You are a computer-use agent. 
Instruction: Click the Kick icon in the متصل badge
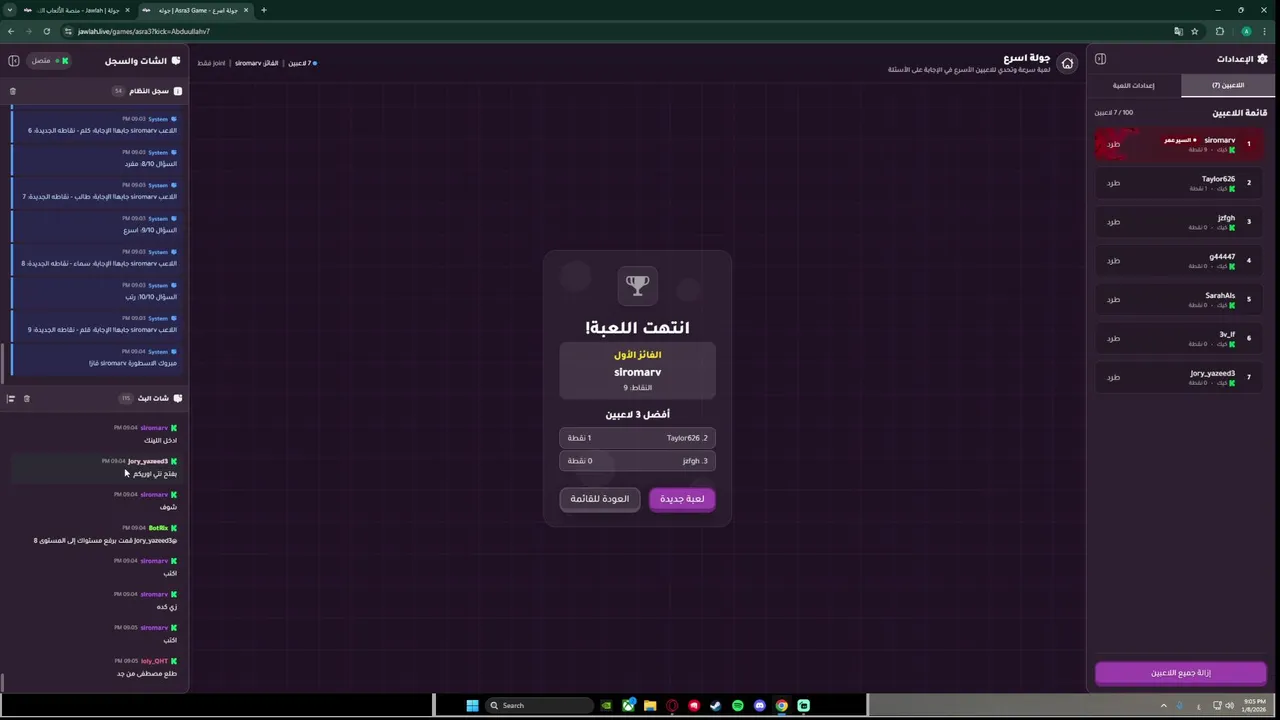click(65, 61)
